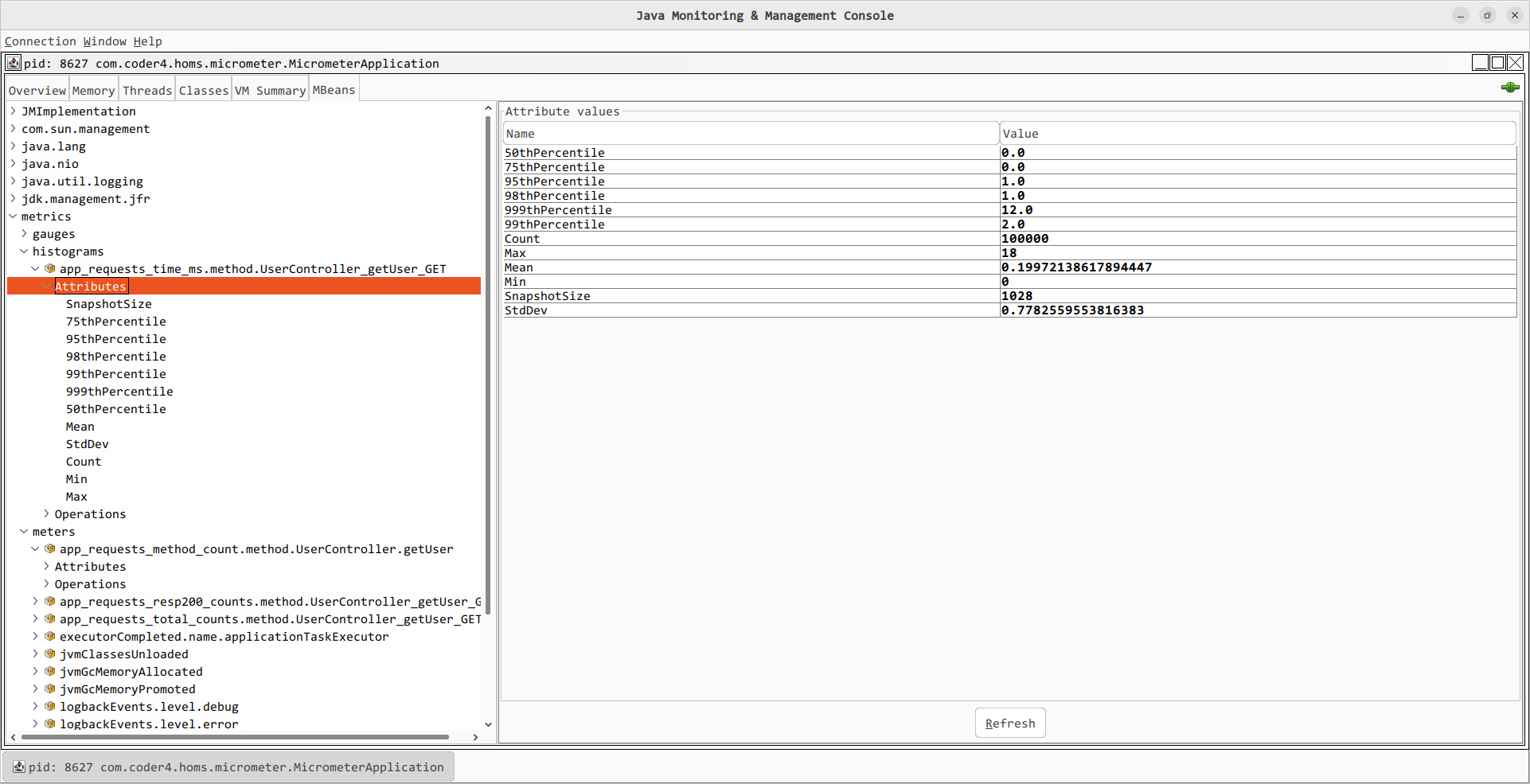Click the internal frame icon beside pid 8627 title
The height and width of the screenshot is (784, 1530).
click(x=14, y=63)
